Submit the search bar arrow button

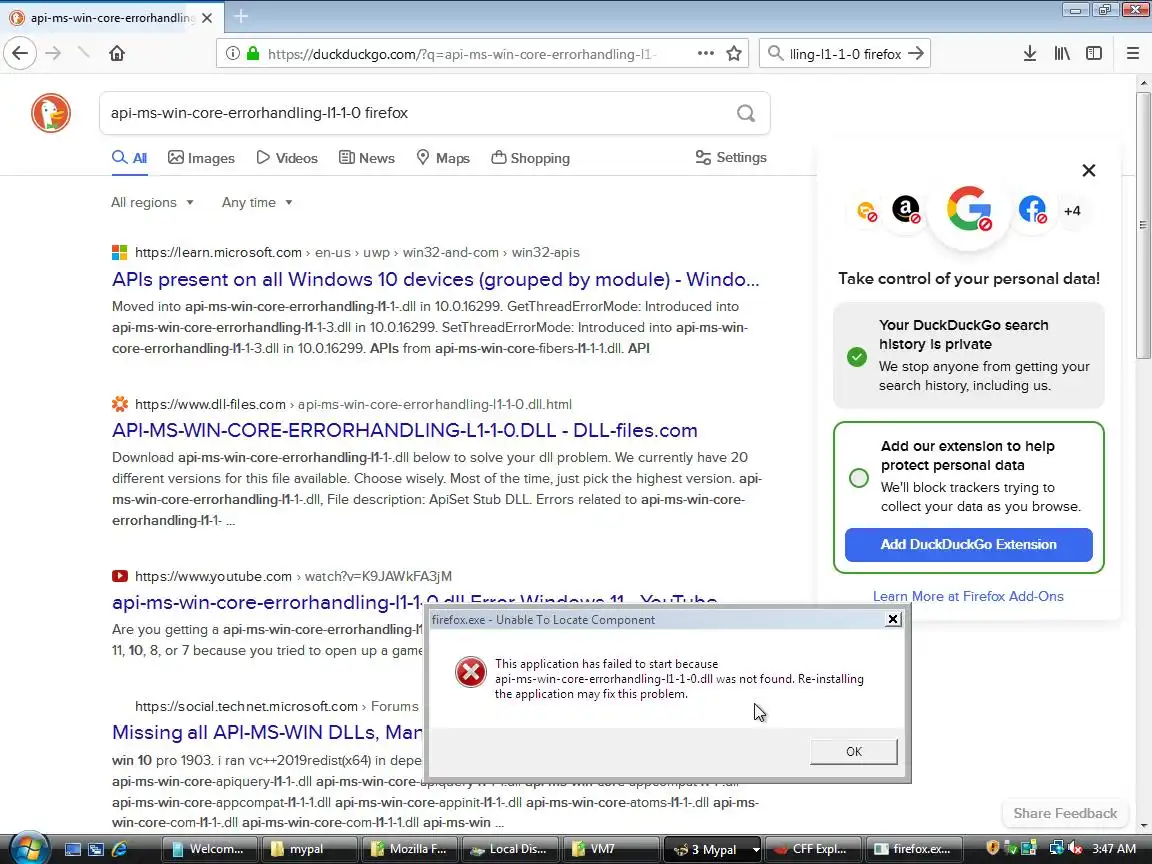pyautogui.click(x=915, y=54)
